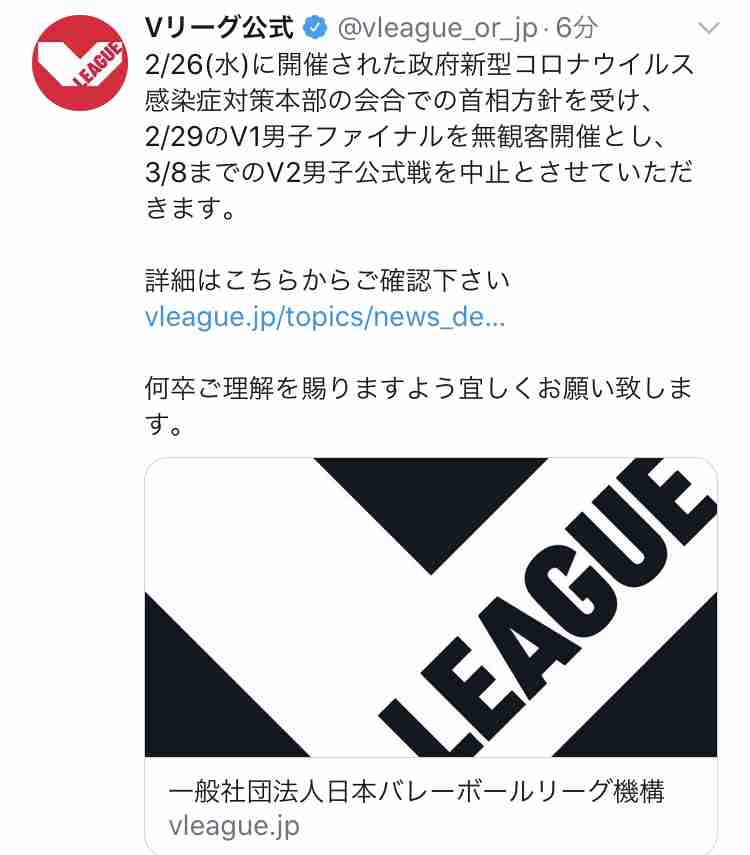Open the 6分 timestamp permalink

576,28
